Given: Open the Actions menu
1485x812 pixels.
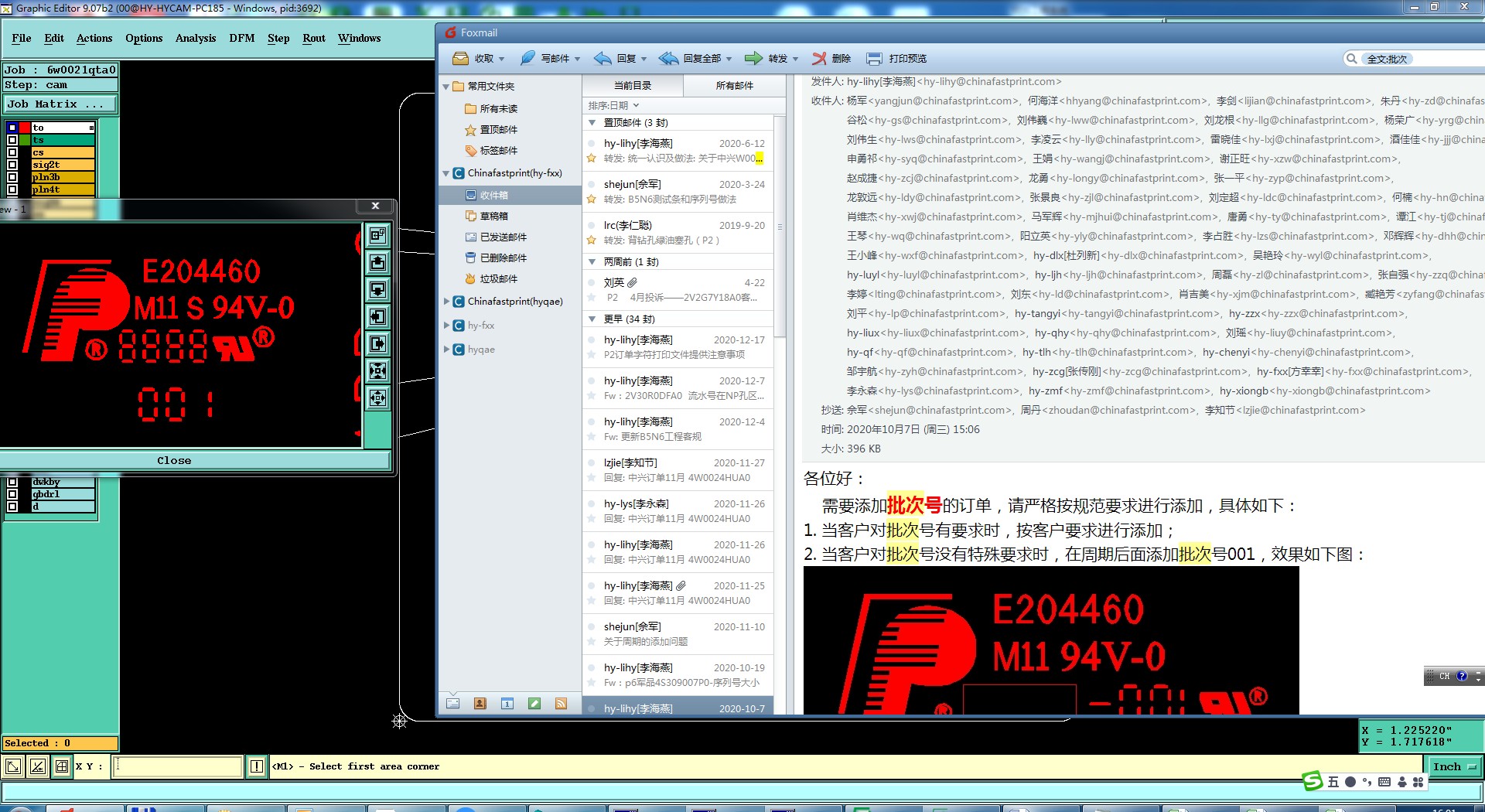Looking at the screenshot, I should (94, 38).
